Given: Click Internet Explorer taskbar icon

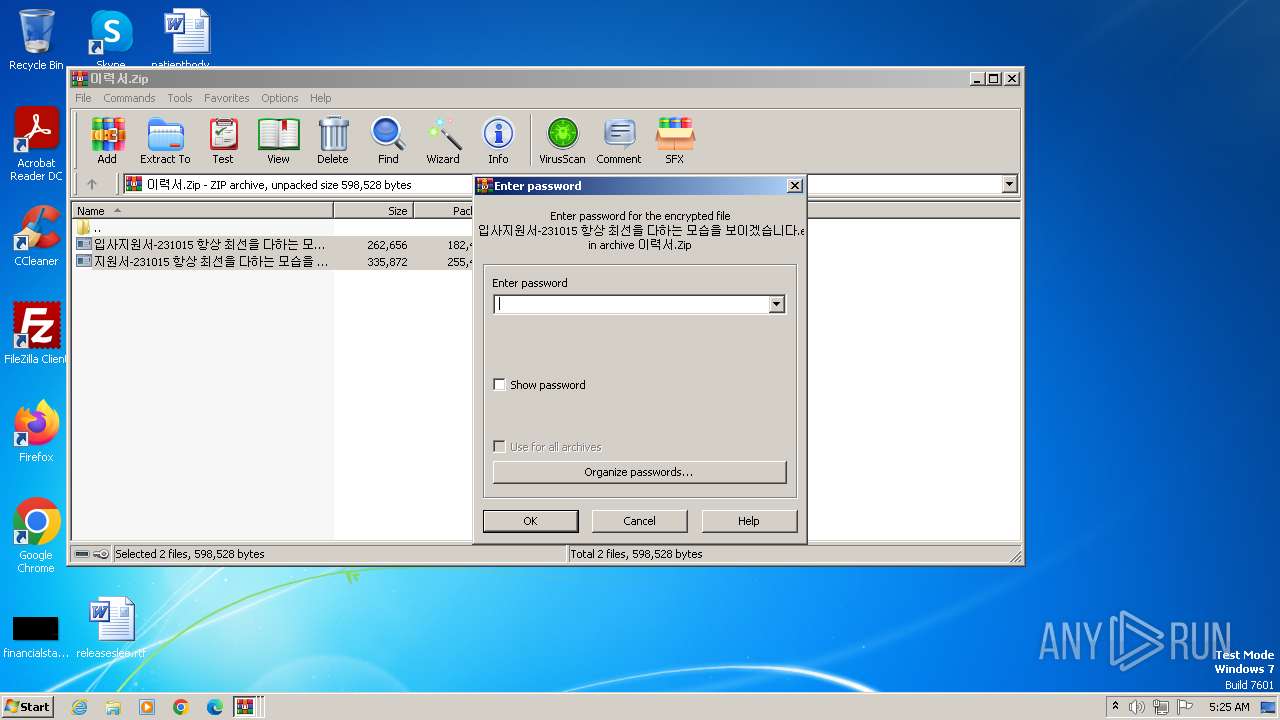Looking at the screenshot, I should 79,707.
